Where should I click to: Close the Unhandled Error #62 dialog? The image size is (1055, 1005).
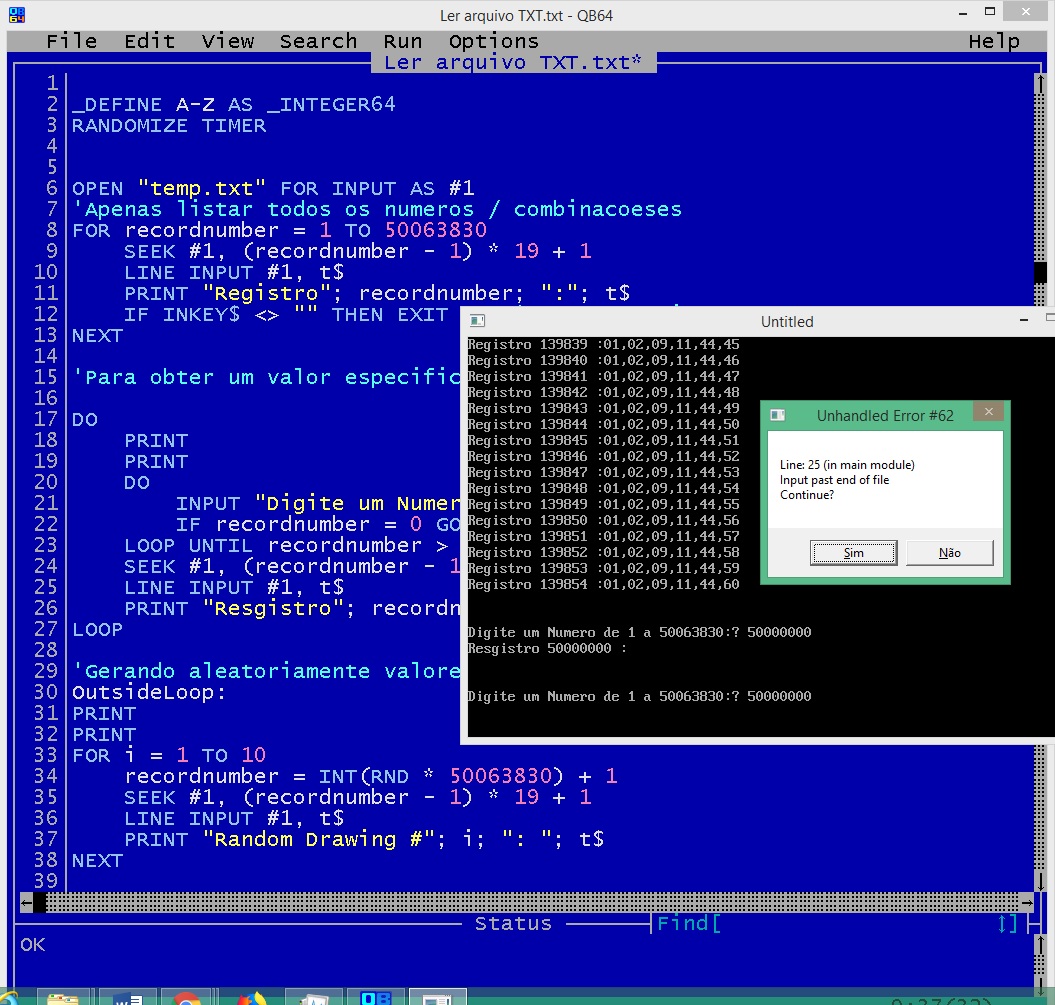(988, 413)
